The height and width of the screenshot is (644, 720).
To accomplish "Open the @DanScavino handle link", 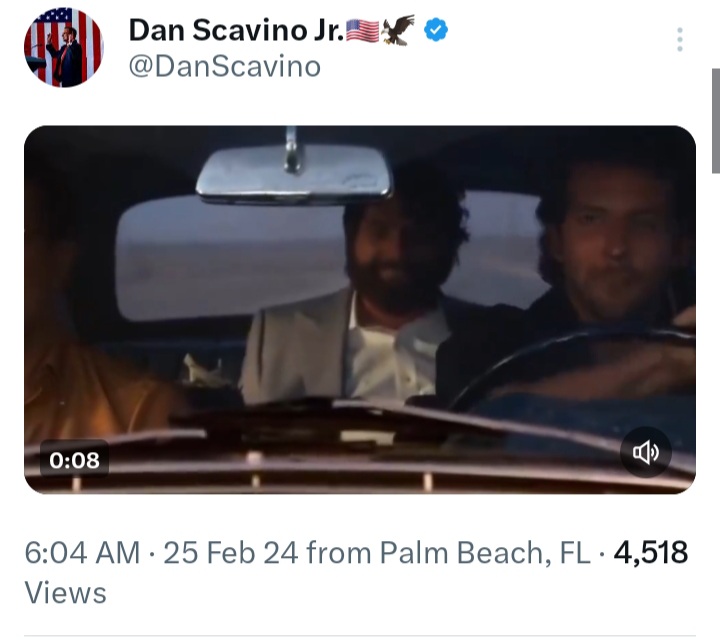I will [x=225, y=67].
